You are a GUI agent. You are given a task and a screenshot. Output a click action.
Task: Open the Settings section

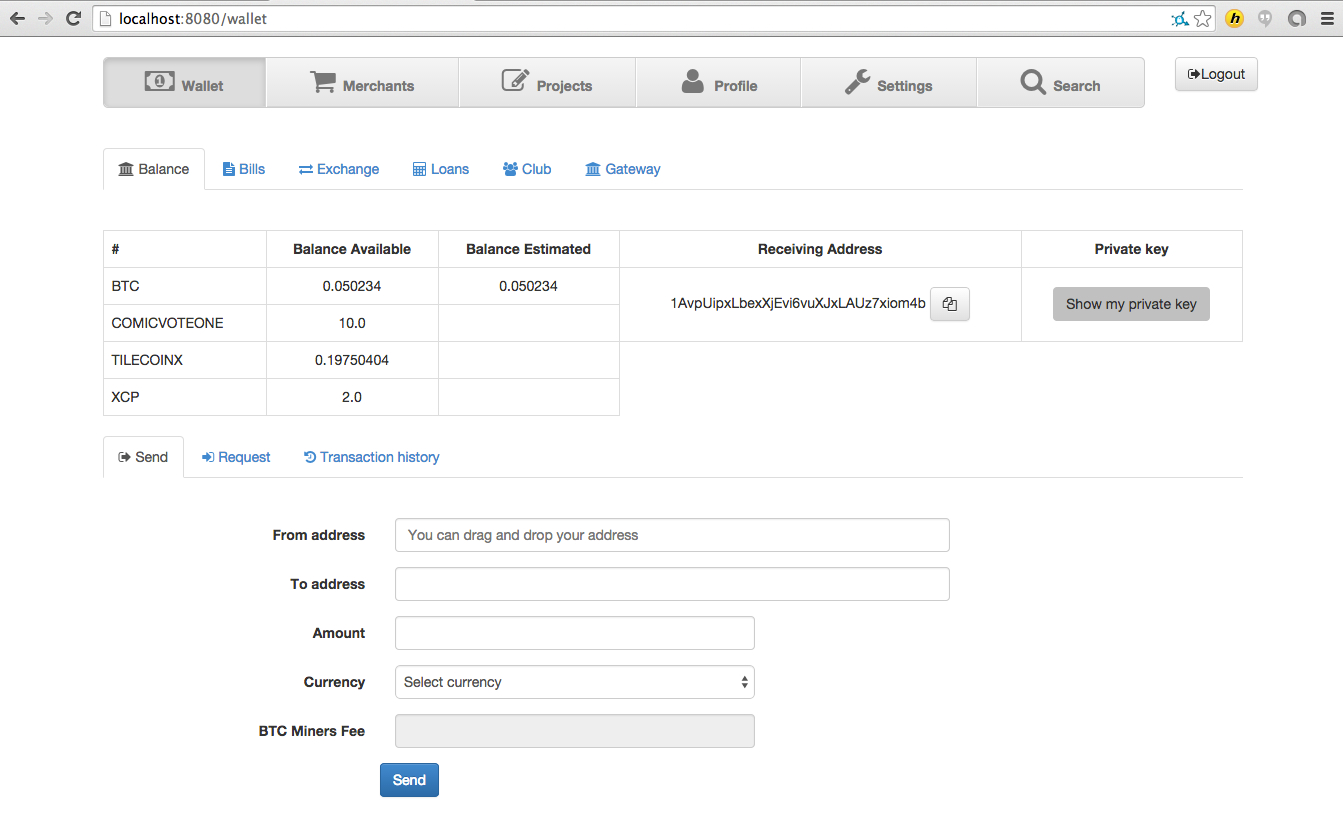(888, 82)
